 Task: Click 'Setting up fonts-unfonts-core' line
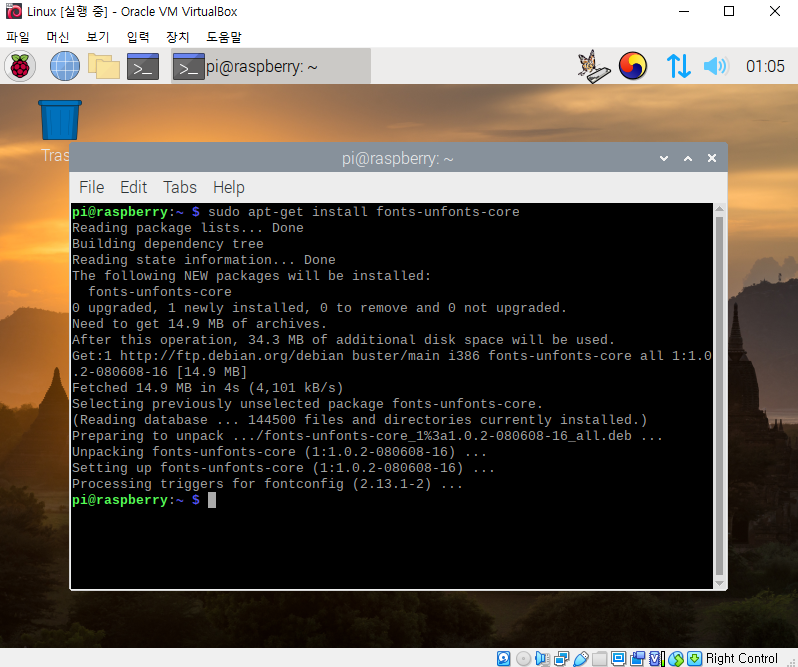pyautogui.click(x=283, y=468)
